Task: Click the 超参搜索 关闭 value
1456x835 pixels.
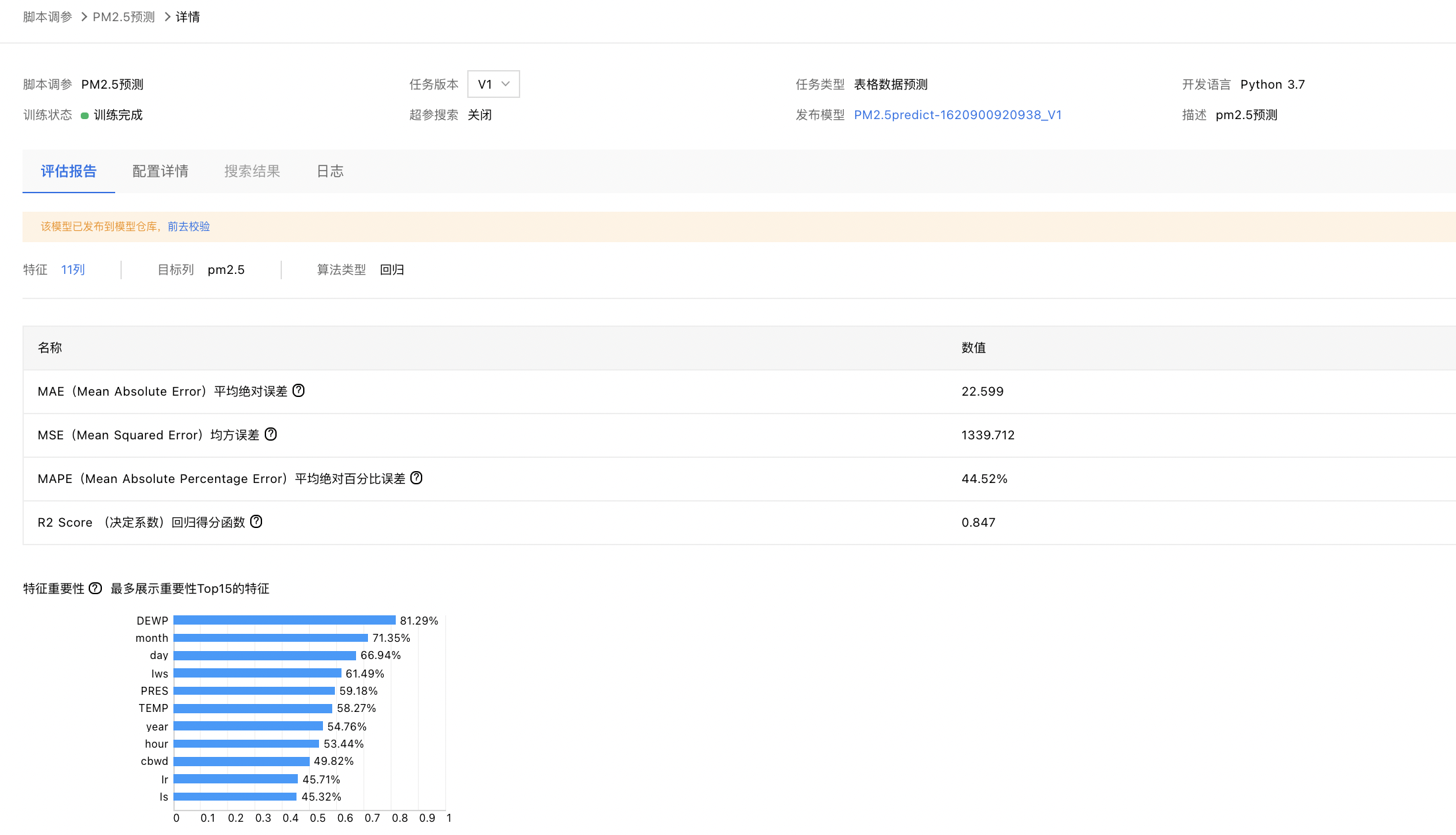Action: point(480,114)
